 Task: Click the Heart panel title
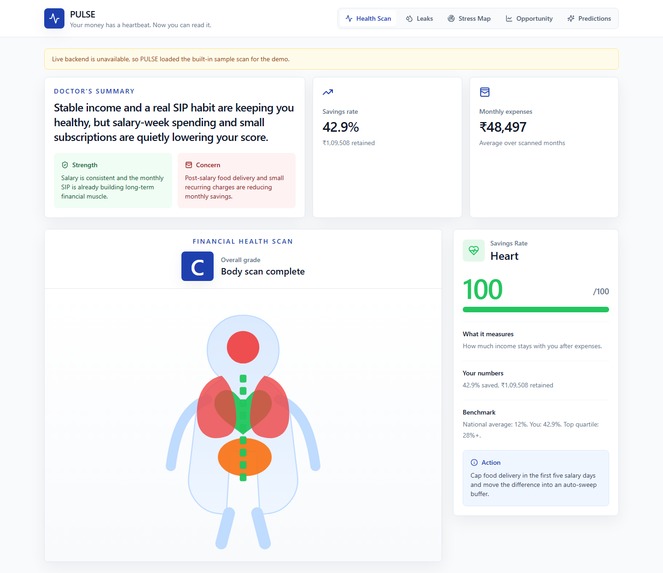coord(504,256)
